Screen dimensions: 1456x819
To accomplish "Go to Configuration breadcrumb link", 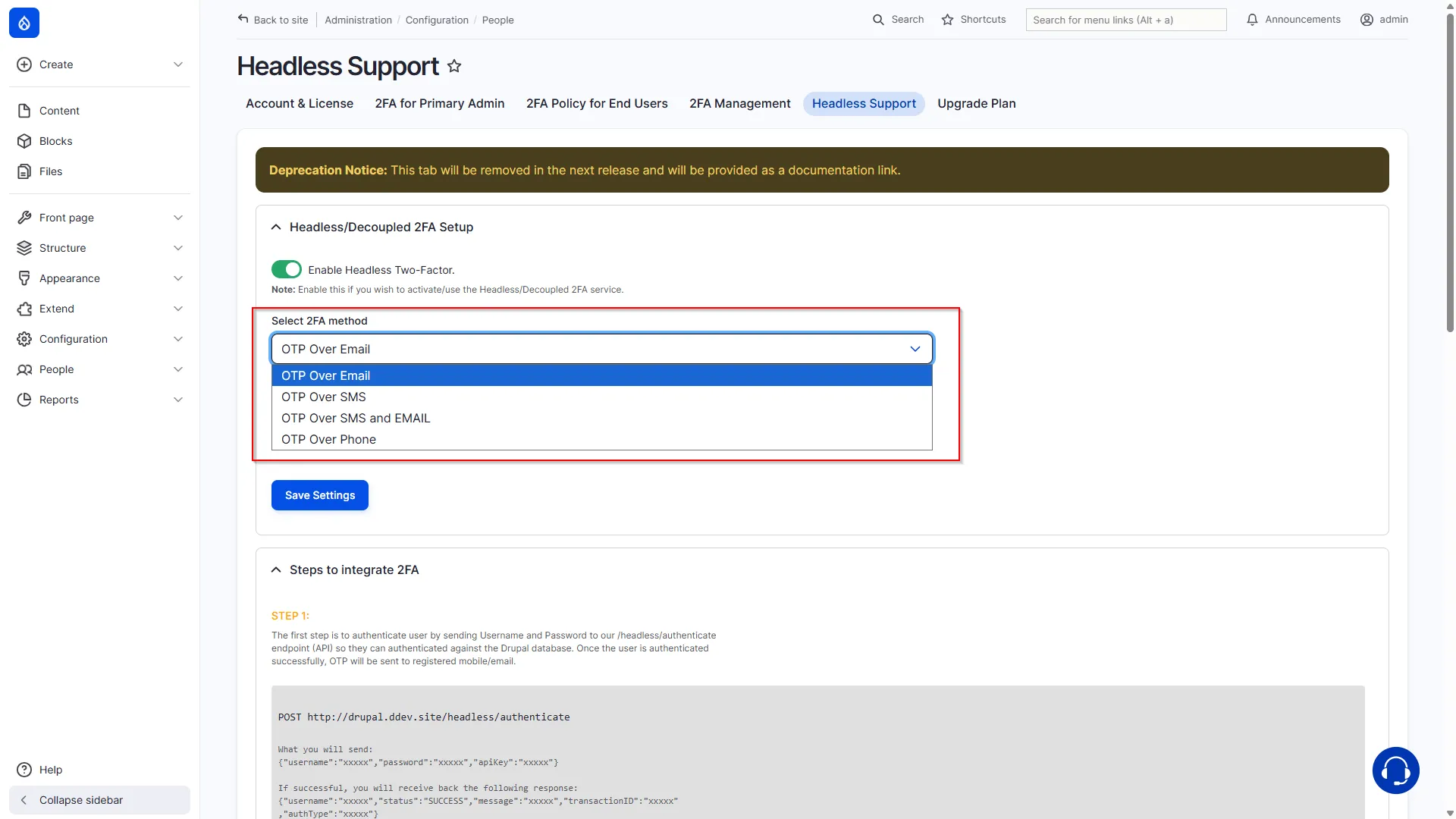I will (x=437, y=20).
